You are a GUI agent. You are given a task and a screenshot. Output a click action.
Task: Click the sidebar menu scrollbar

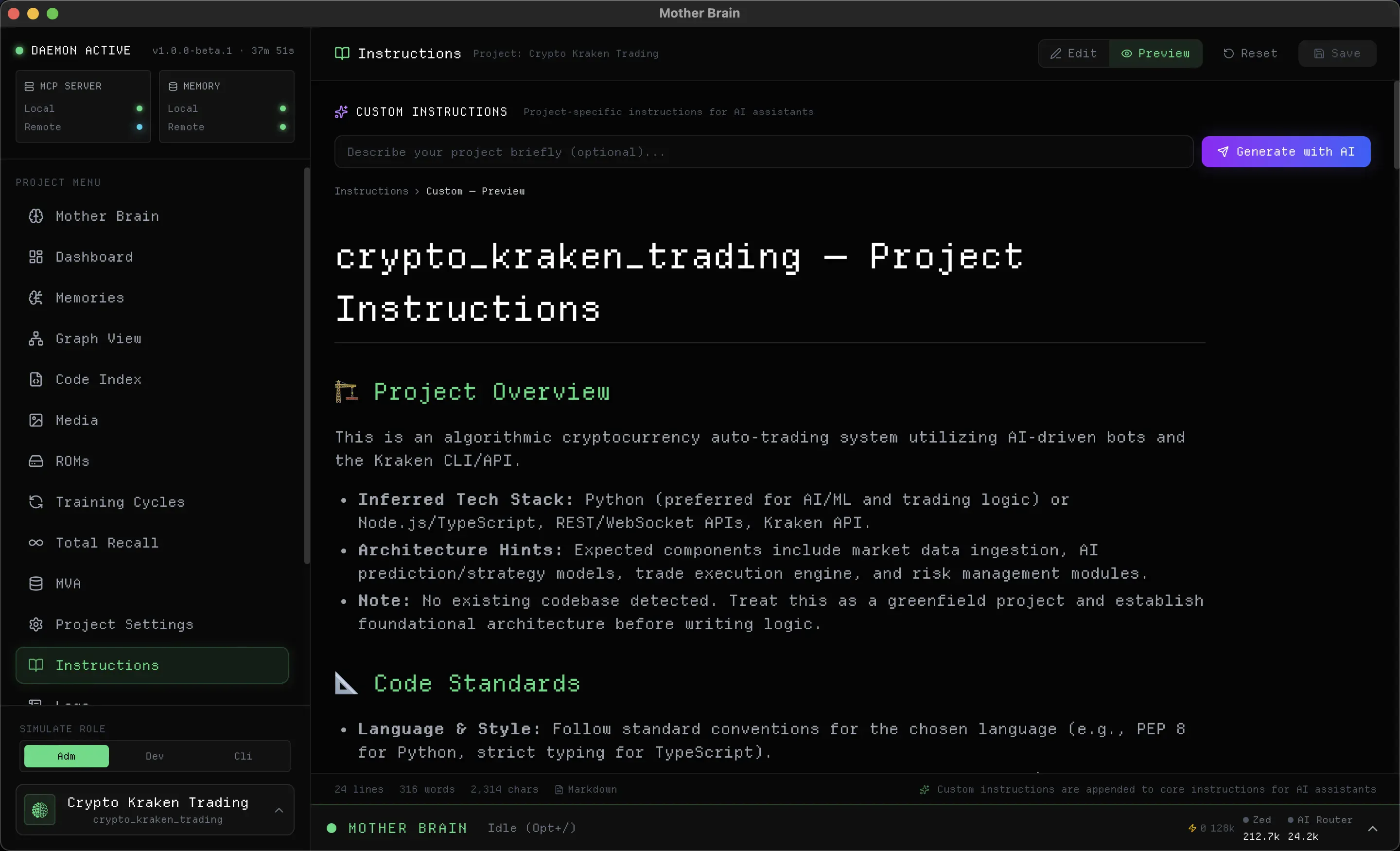pos(307,366)
